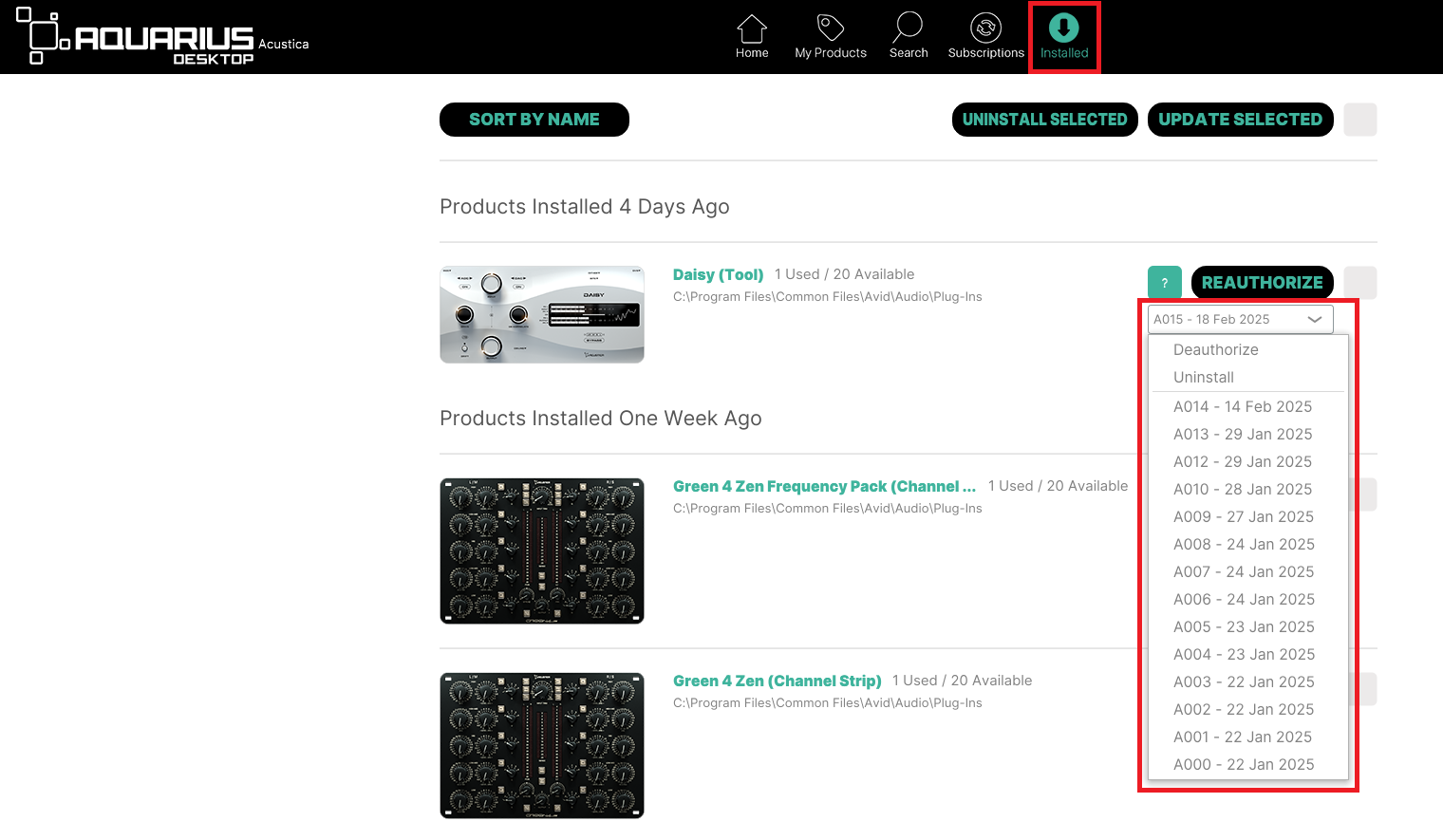Click the help question mark for Daisy
This screenshot has height=840, width=1443.
point(1165,283)
